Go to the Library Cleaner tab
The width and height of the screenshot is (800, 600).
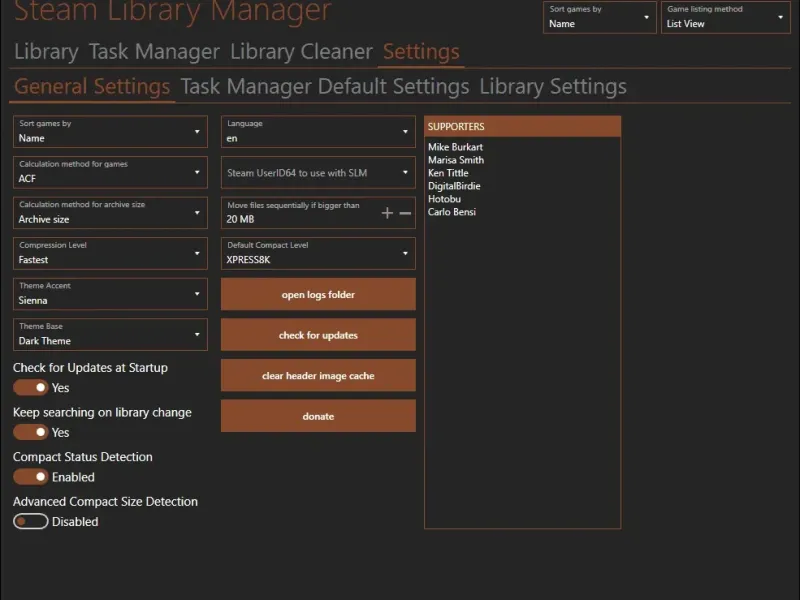click(x=302, y=52)
